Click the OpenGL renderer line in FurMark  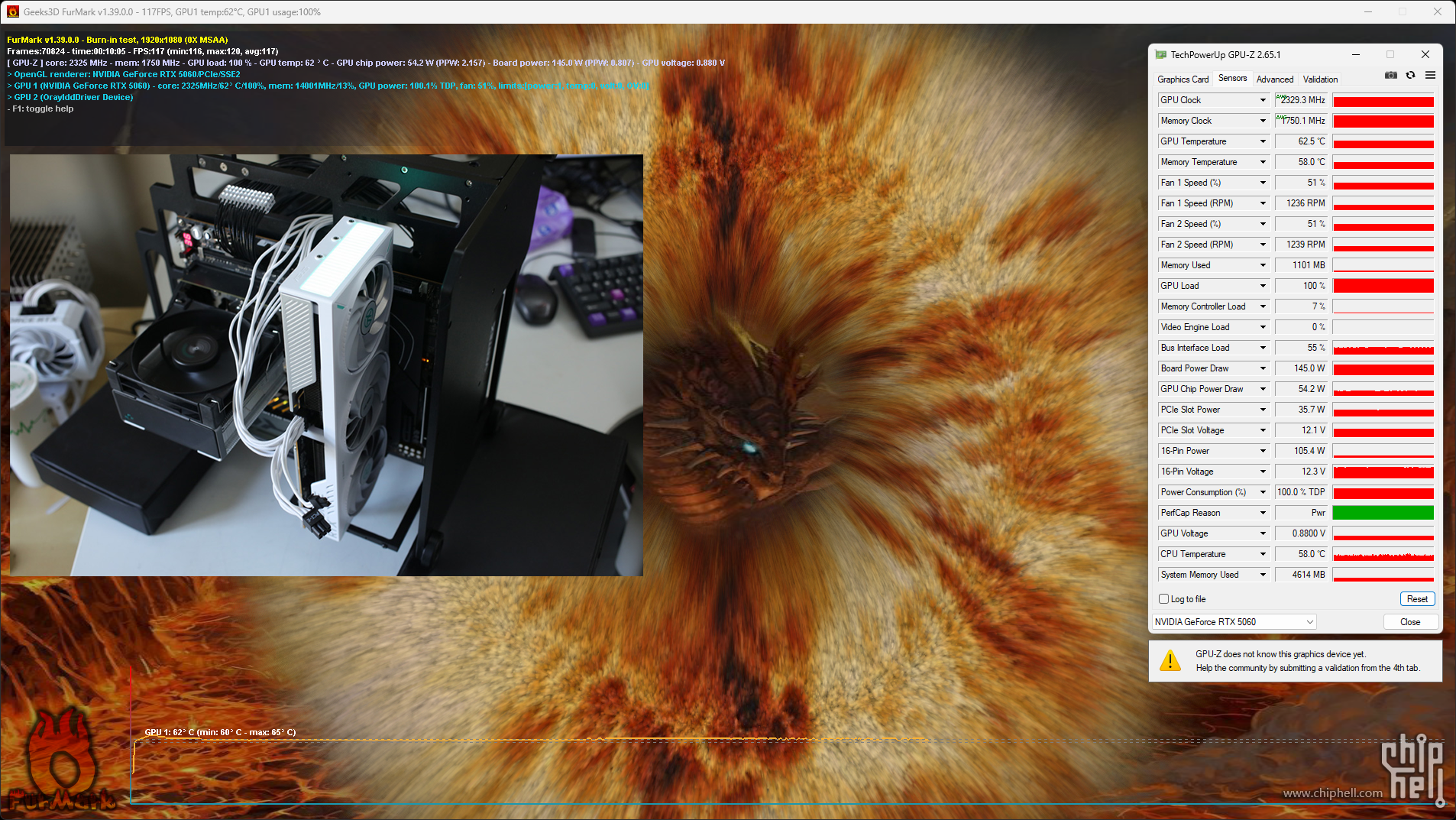(x=124, y=74)
